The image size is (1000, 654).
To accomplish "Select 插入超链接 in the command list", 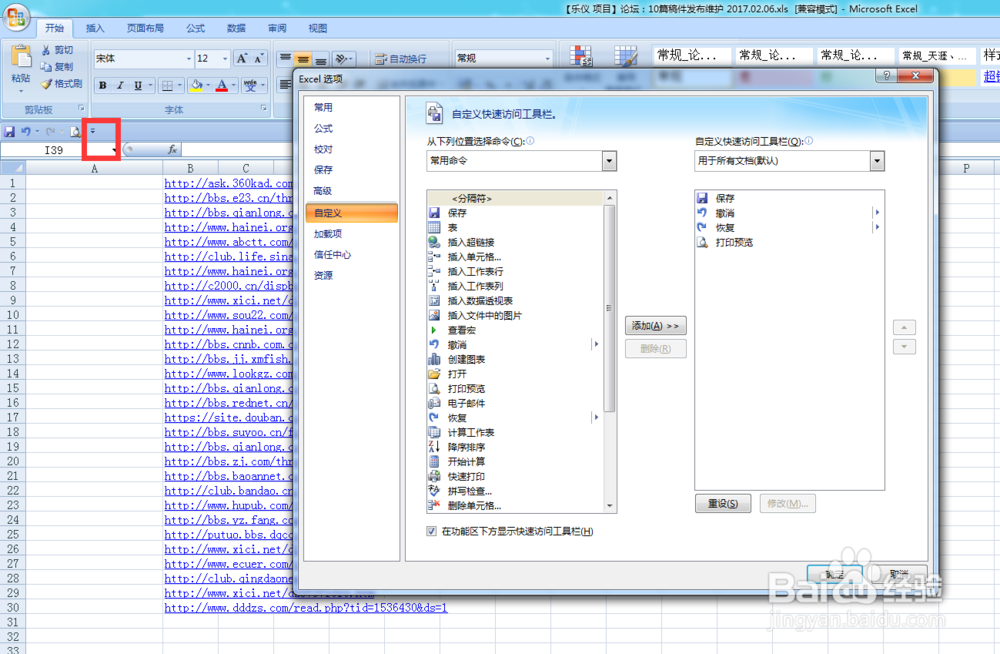I will 515,242.
